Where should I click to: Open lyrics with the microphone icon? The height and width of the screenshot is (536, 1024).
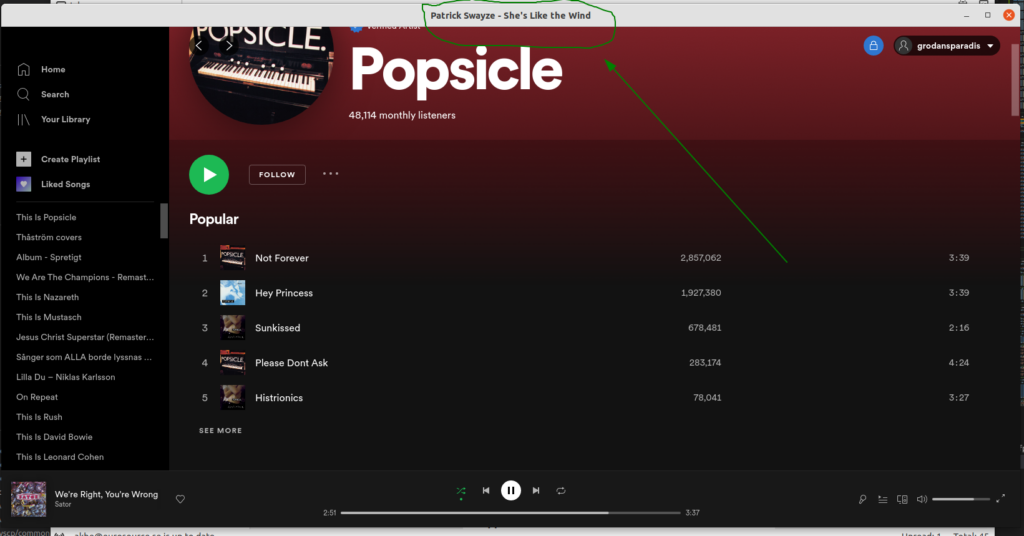(862, 499)
